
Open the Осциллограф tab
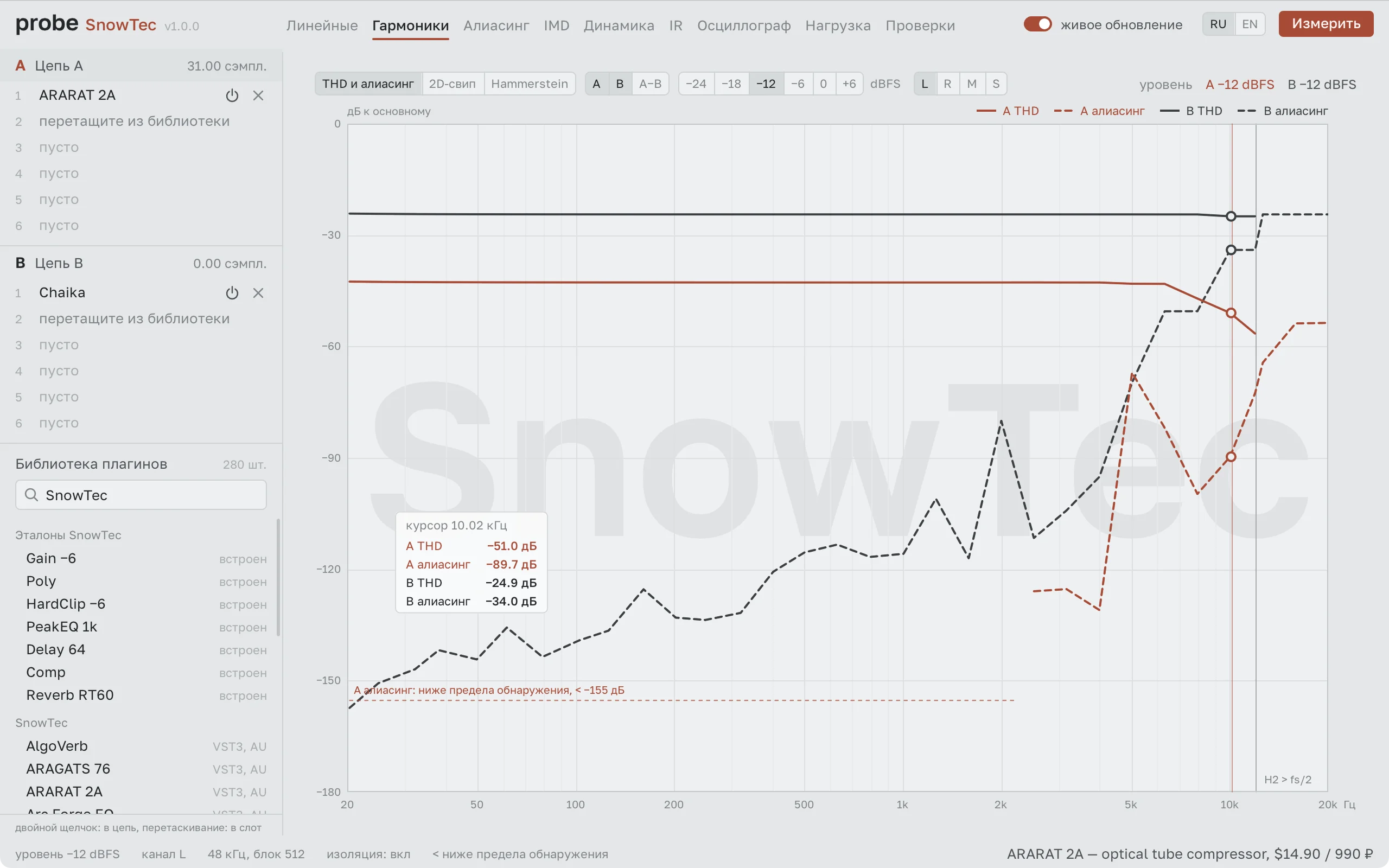[x=744, y=26]
